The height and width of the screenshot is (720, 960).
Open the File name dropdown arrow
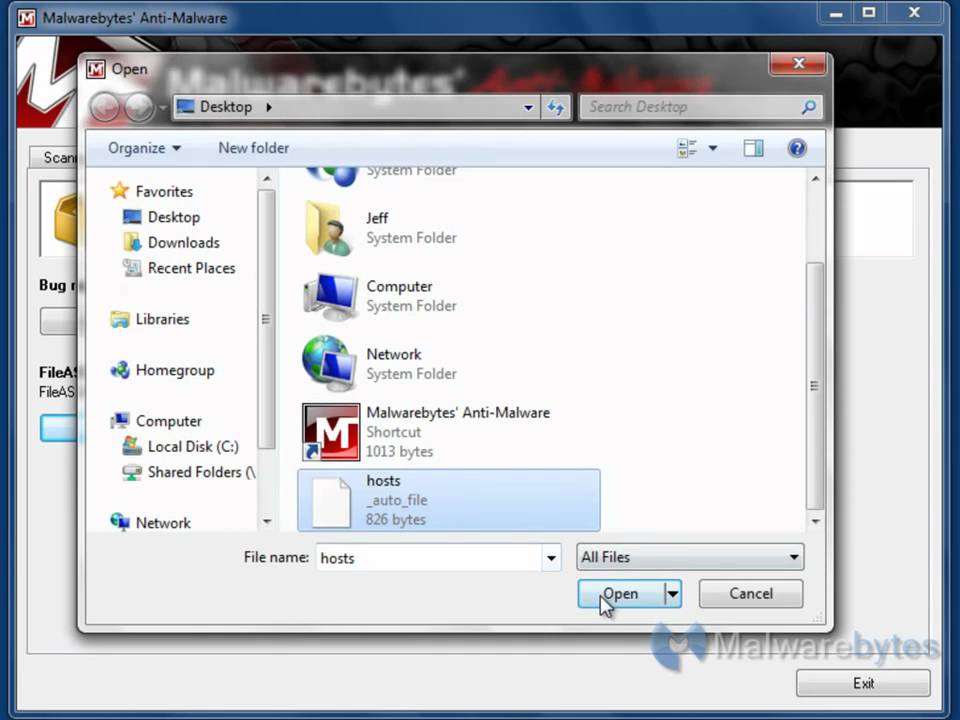click(551, 558)
